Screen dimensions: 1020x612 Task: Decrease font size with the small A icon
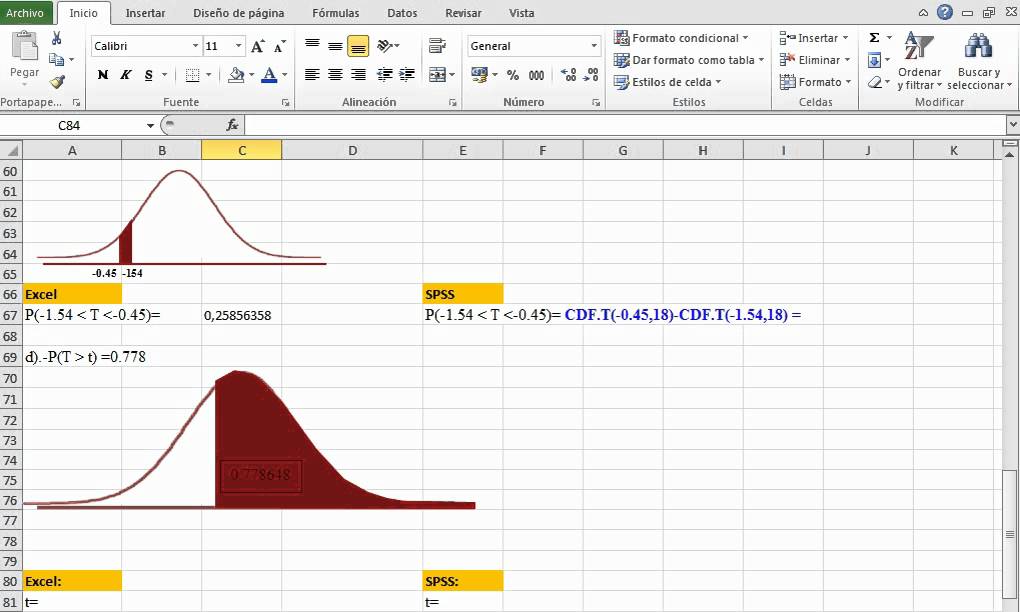click(x=279, y=46)
